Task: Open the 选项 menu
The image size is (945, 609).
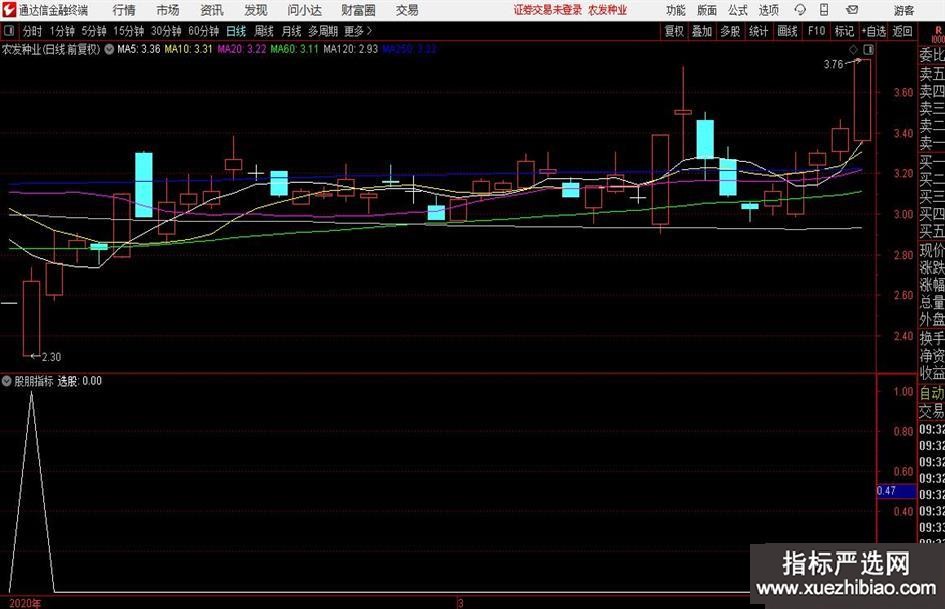Action: pos(768,10)
